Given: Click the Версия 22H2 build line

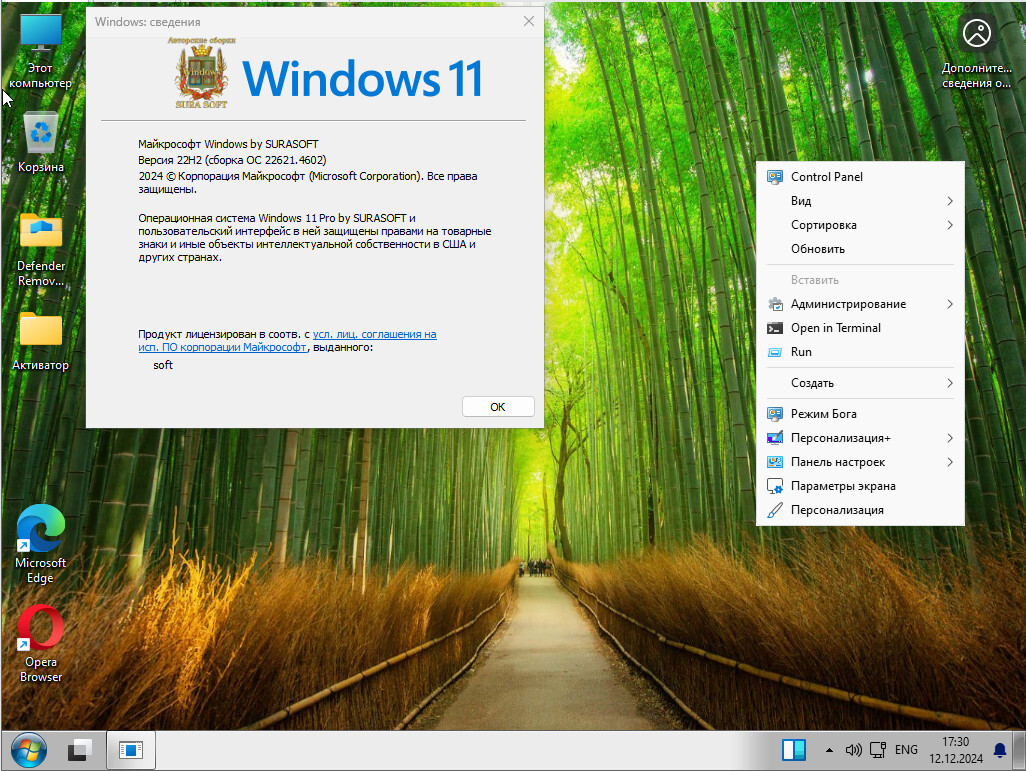Looking at the screenshot, I should (x=232, y=160).
